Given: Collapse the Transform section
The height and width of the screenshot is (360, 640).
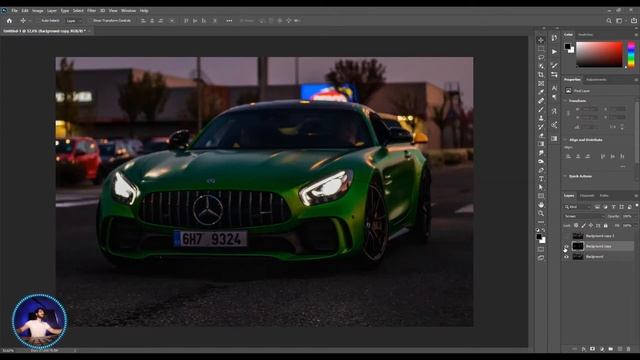Looking at the screenshot, I should [566, 100].
